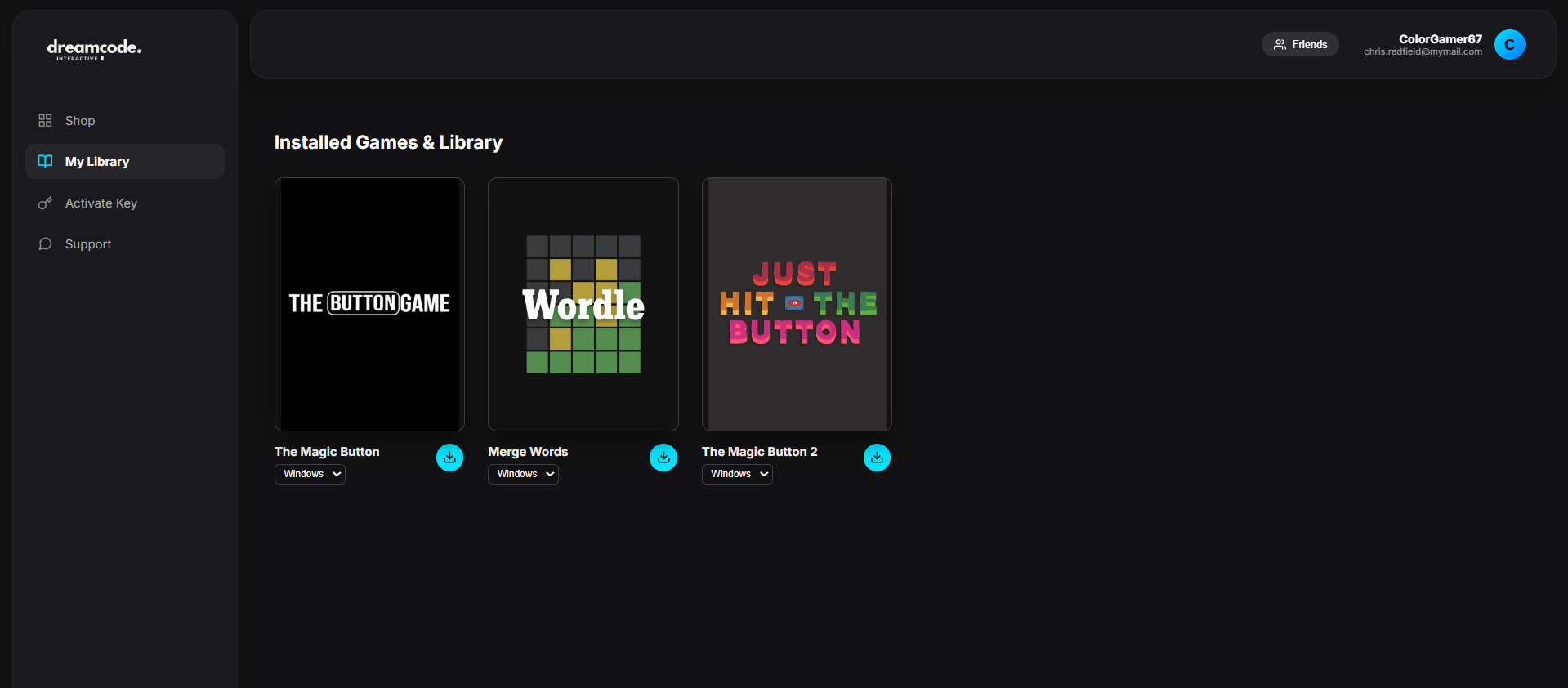The height and width of the screenshot is (688, 1568).
Task: Click the Activate Key key icon
Action: pos(45,203)
